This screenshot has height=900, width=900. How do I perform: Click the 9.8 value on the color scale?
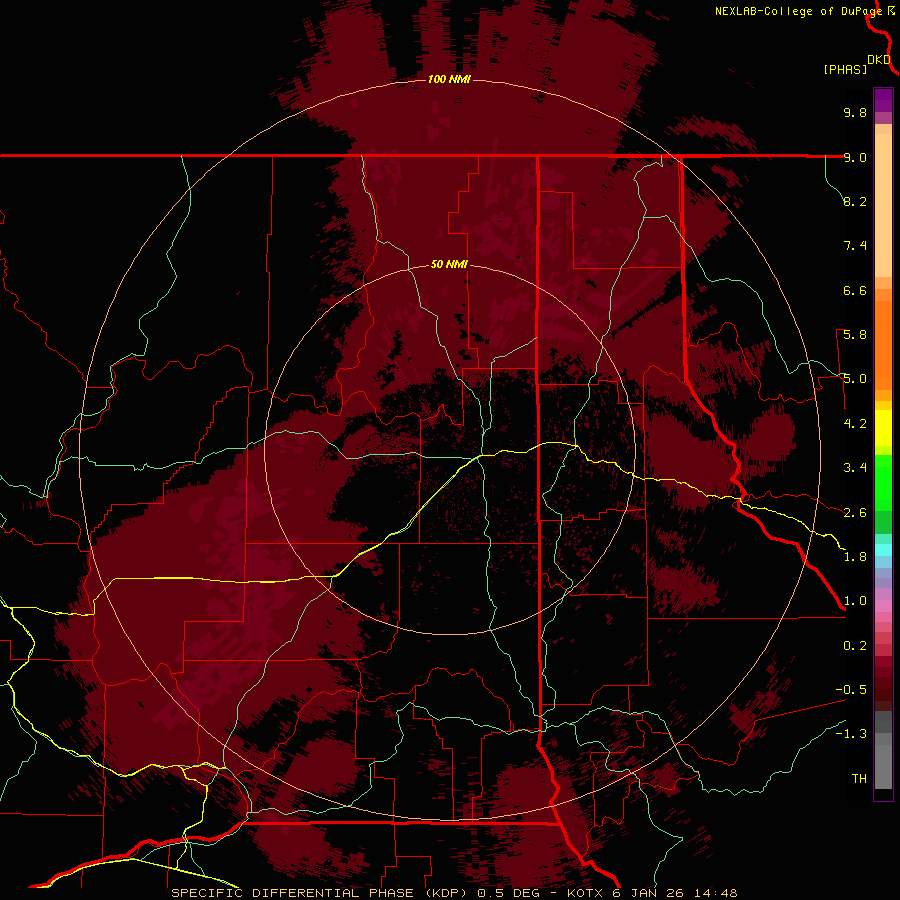[855, 112]
